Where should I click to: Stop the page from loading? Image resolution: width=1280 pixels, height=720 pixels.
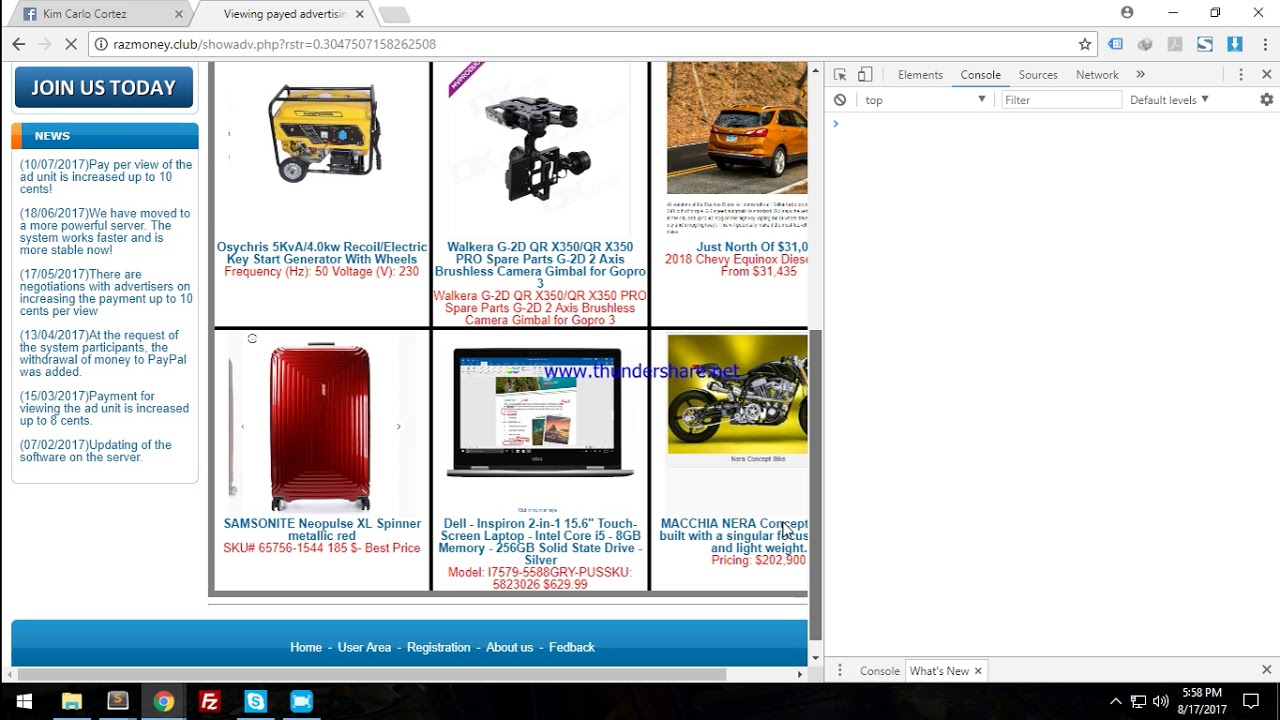[x=70, y=44]
